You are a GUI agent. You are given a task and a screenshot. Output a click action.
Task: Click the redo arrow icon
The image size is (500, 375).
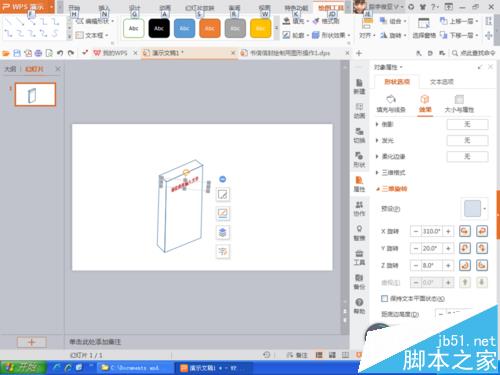(71, 53)
